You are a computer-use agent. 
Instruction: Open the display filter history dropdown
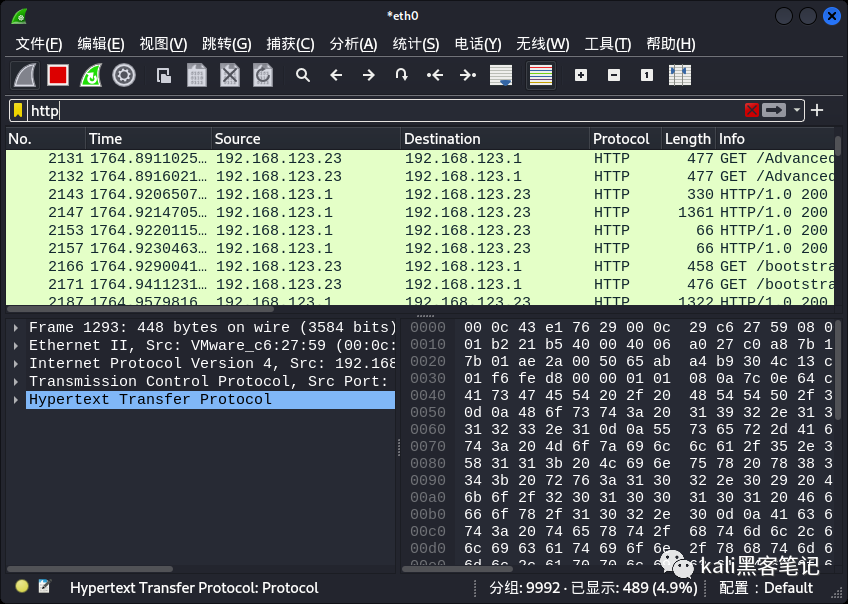pos(797,110)
